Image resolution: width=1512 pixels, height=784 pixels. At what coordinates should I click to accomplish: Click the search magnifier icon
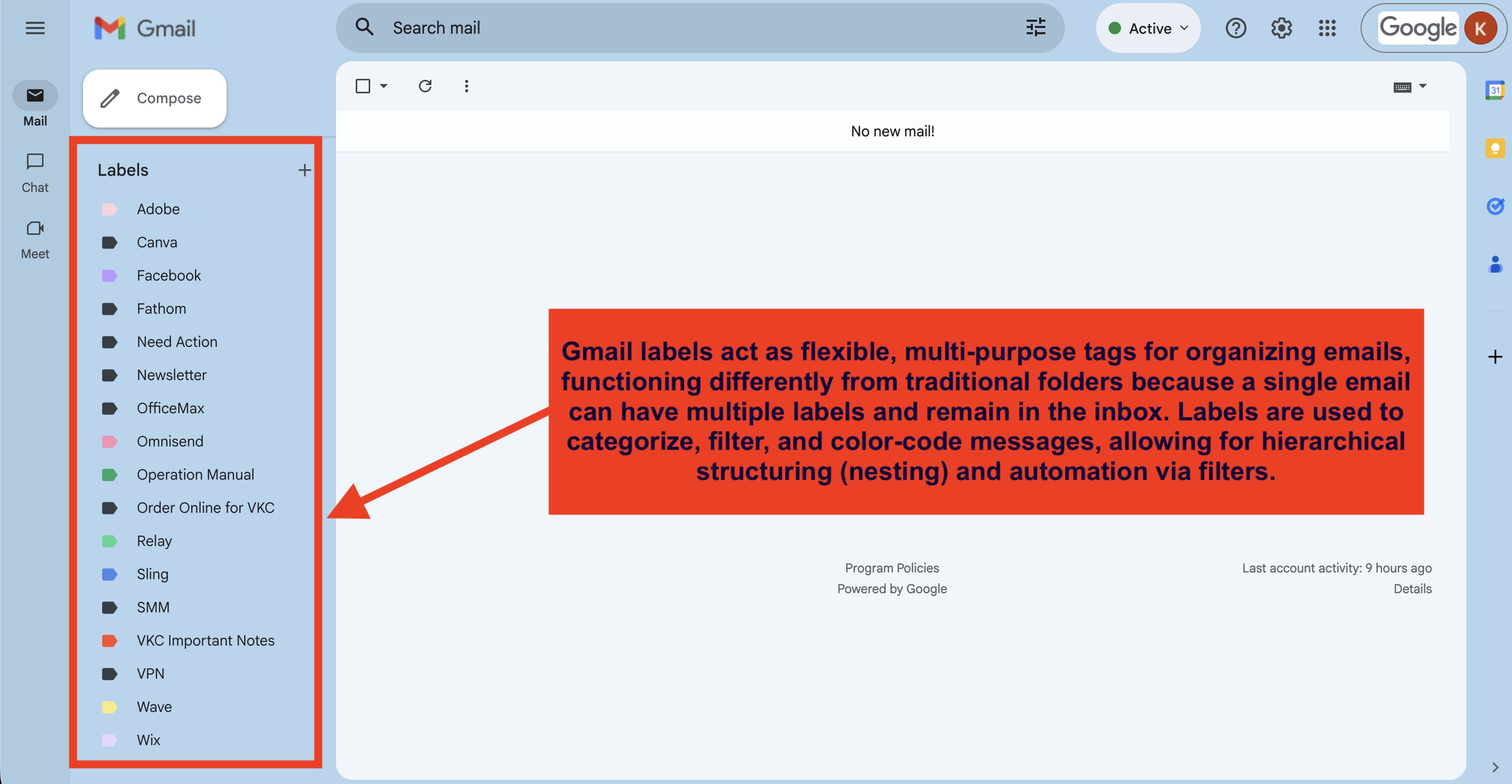[x=365, y=27]
